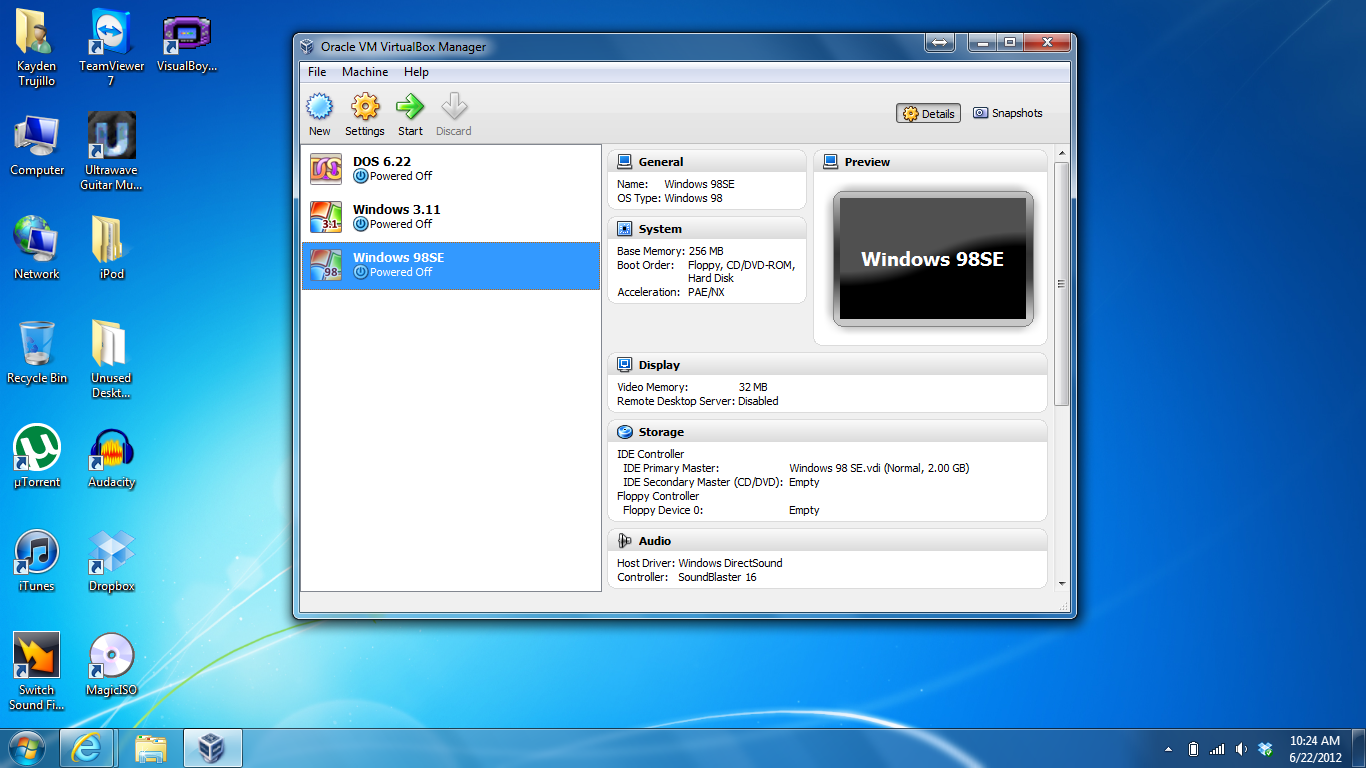Click the 'SoundBlaster 16' controller text
The width and height of the screenshot is (1366, 768).
[717, 577]
